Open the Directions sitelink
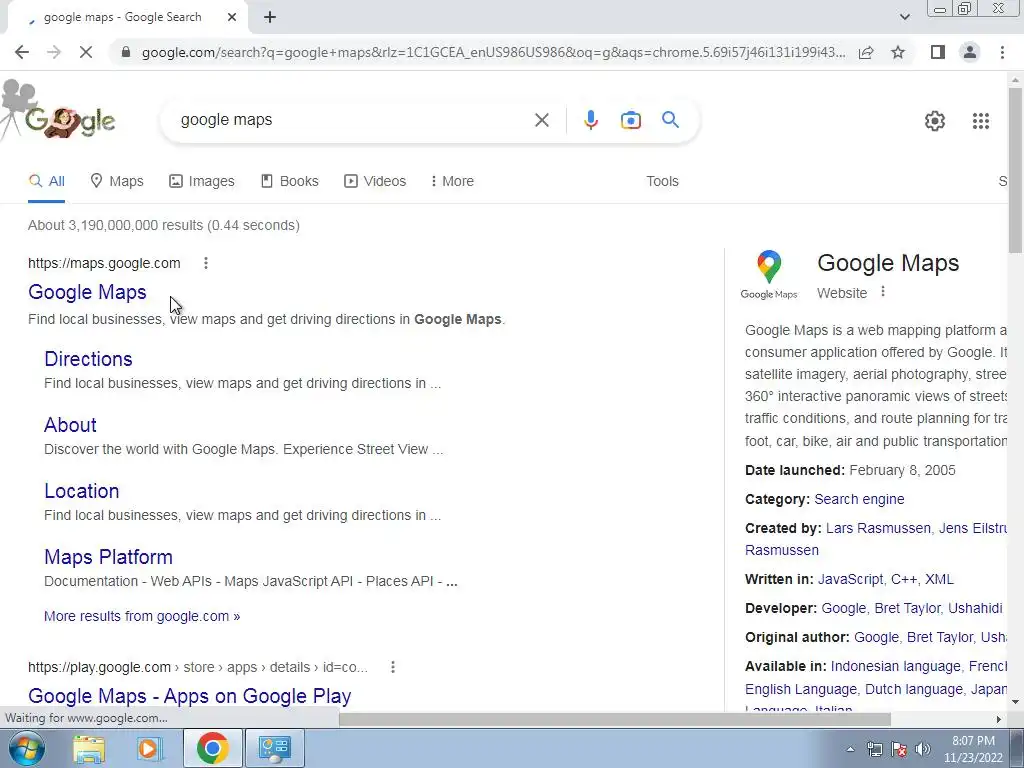 click(88, 359)
